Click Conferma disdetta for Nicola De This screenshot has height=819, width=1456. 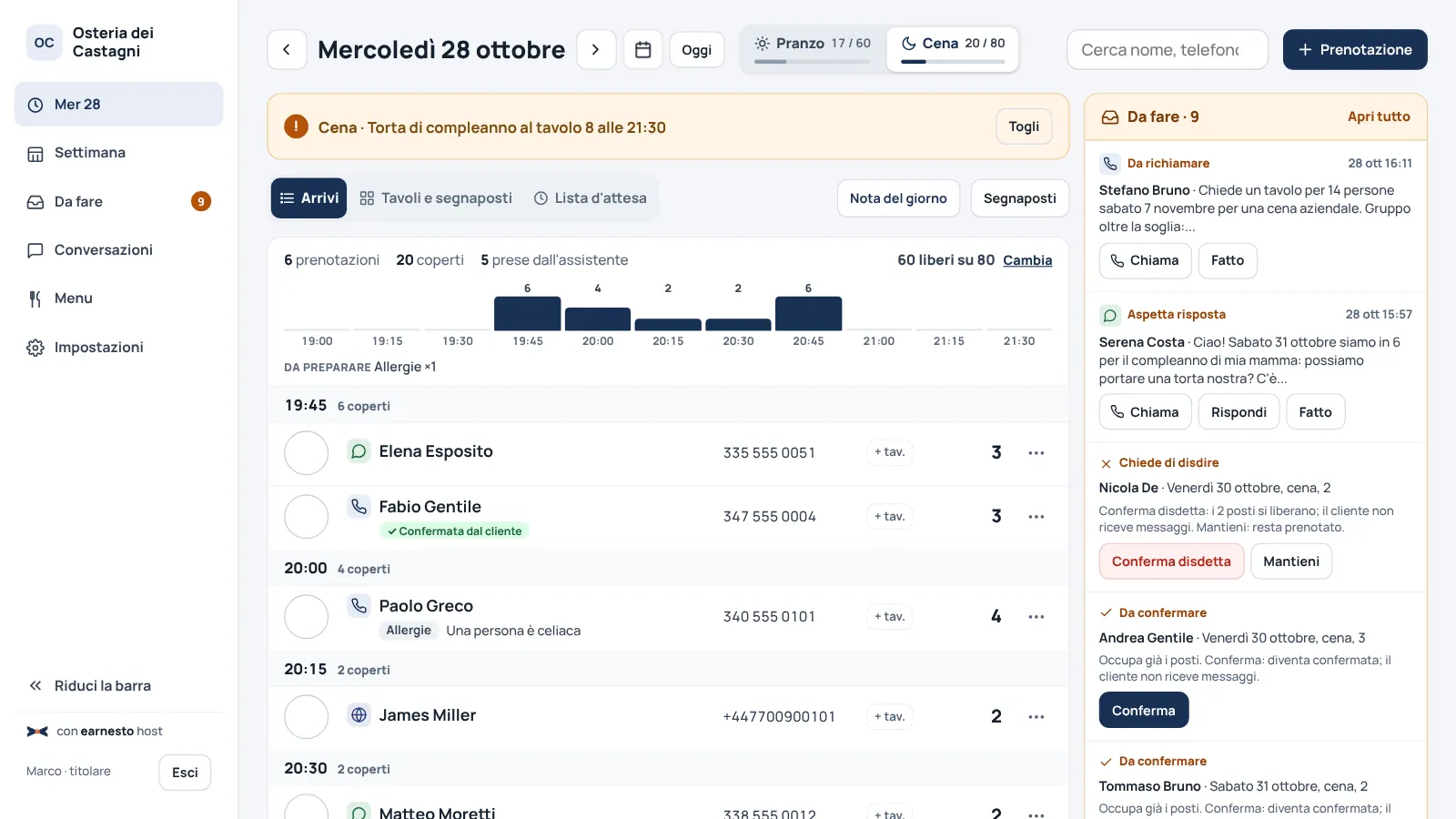1171,561
